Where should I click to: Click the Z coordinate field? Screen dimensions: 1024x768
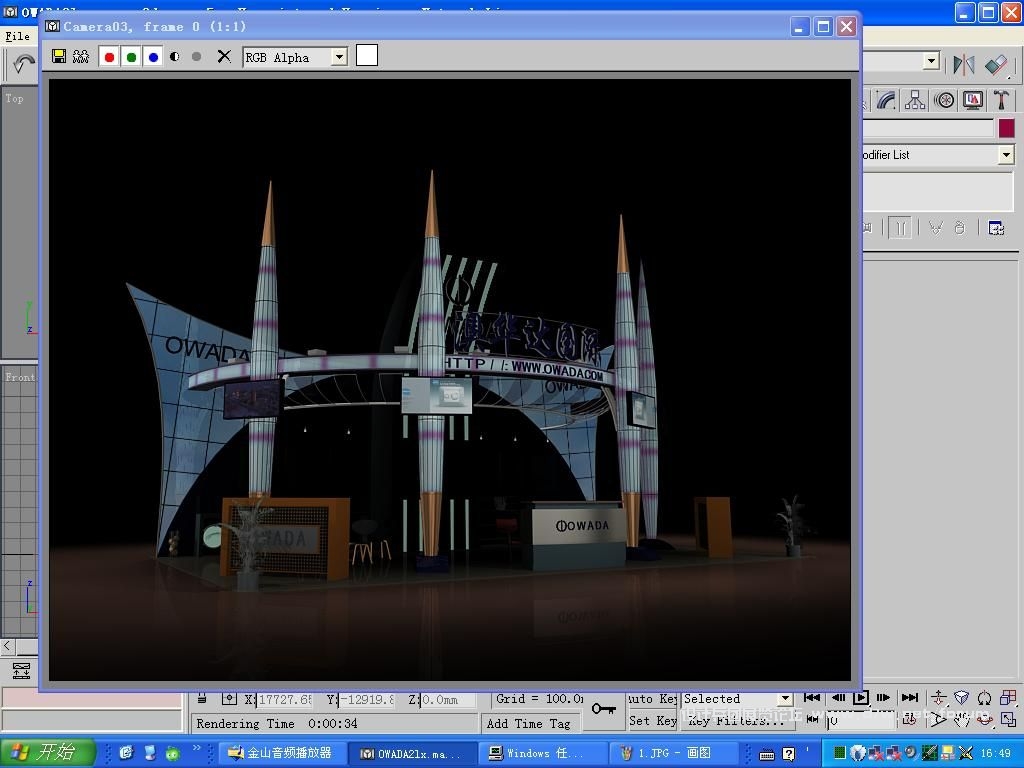tap(448, 699)
